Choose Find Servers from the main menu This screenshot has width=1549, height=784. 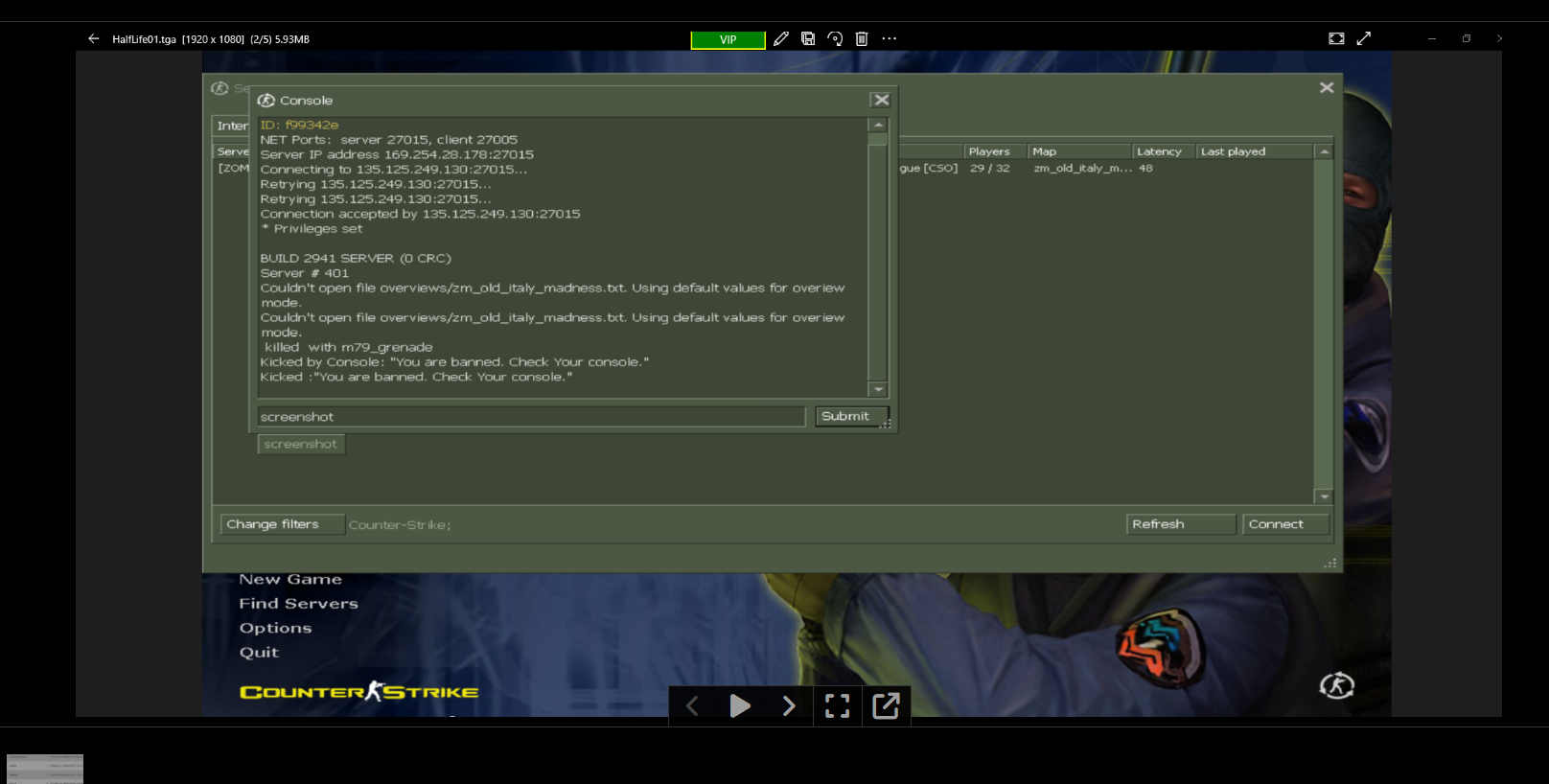[x=298, y=604]
